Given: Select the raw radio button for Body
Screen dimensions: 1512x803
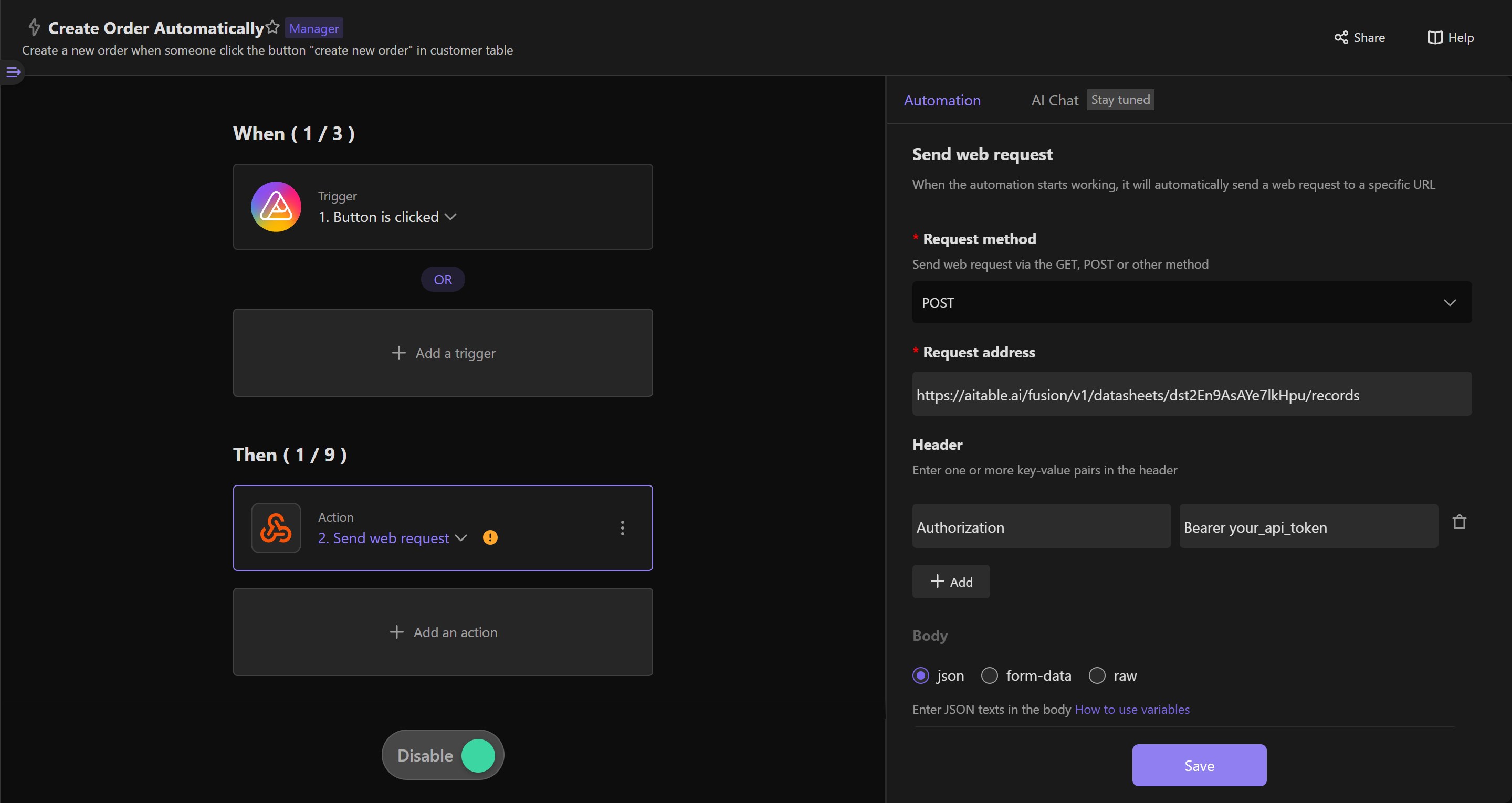Looking at the screenshot, I should (x=1096, y=675).
